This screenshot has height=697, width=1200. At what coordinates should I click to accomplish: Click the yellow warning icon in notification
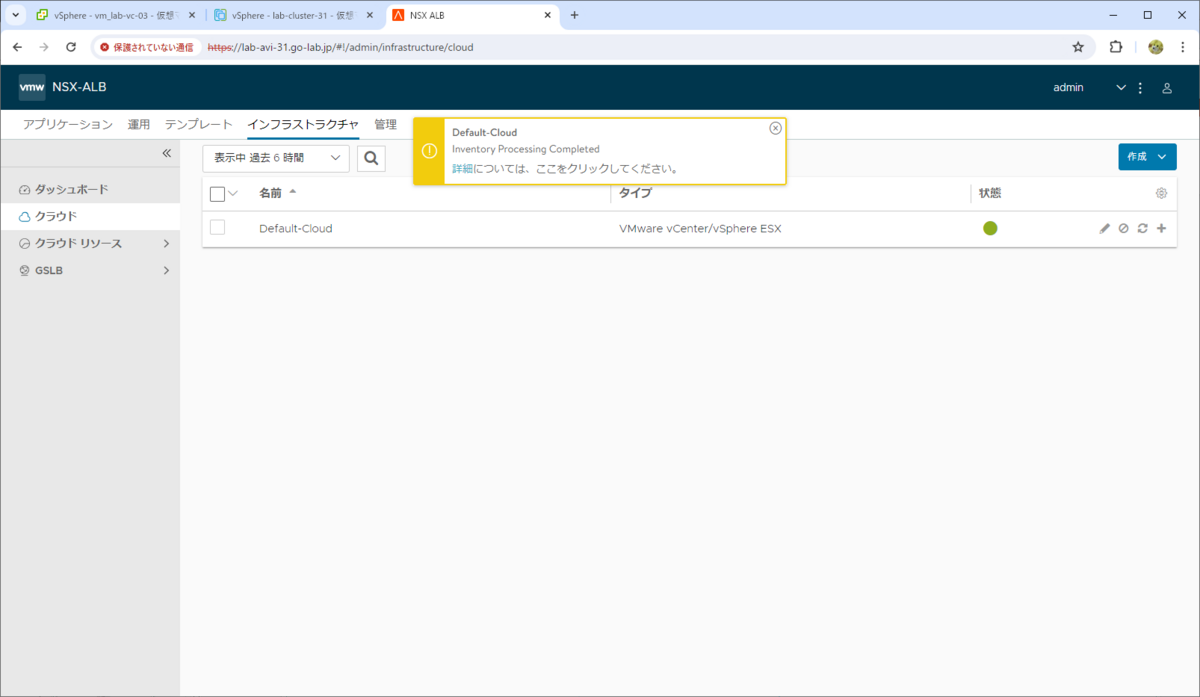pos(429,151)
